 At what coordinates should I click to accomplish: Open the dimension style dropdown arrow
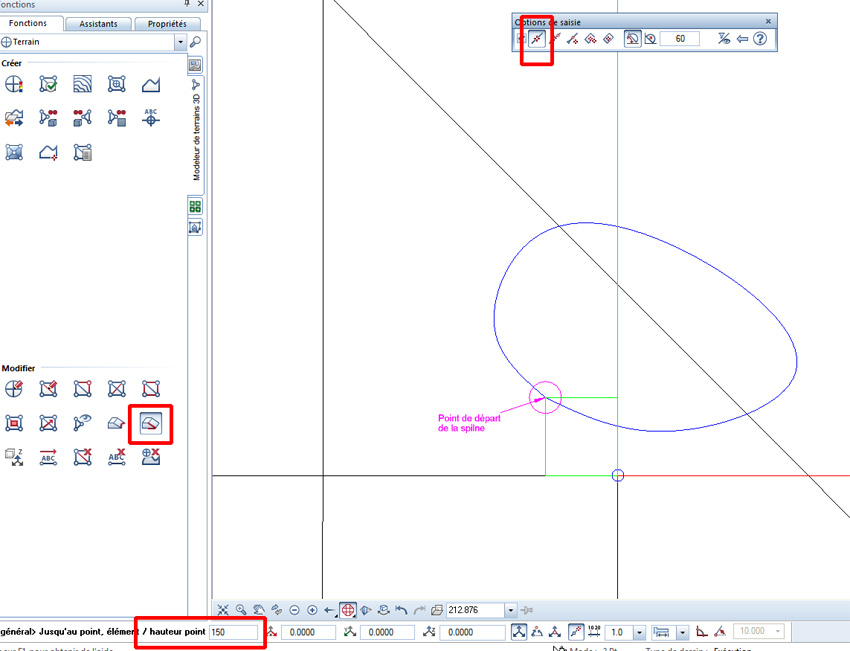tap(682, 632)
